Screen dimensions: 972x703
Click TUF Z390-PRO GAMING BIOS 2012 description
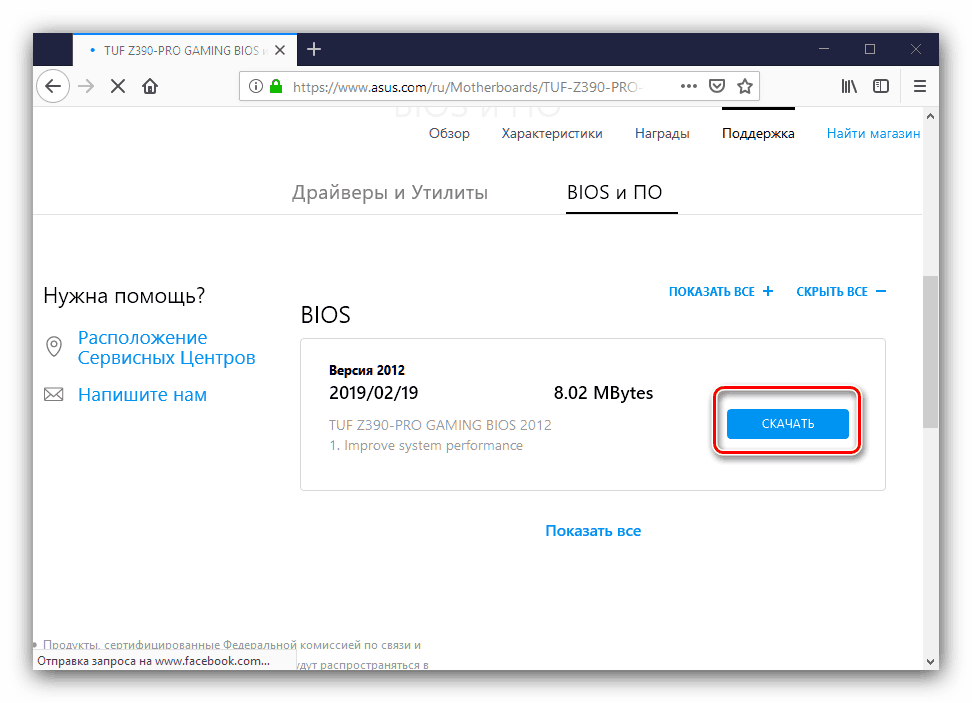pyautogui.click(x=440, y=425)
